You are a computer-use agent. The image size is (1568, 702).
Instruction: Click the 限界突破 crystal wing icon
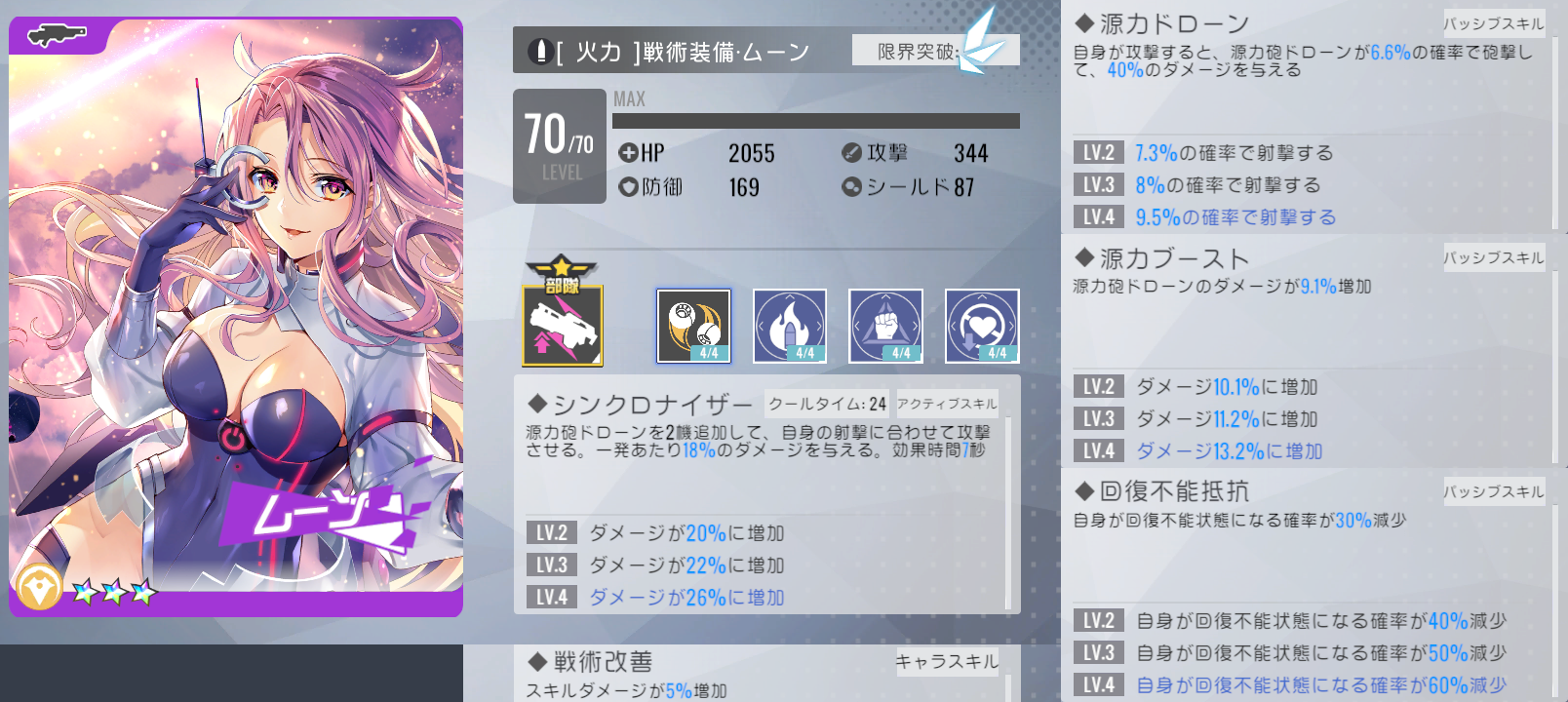980,41
